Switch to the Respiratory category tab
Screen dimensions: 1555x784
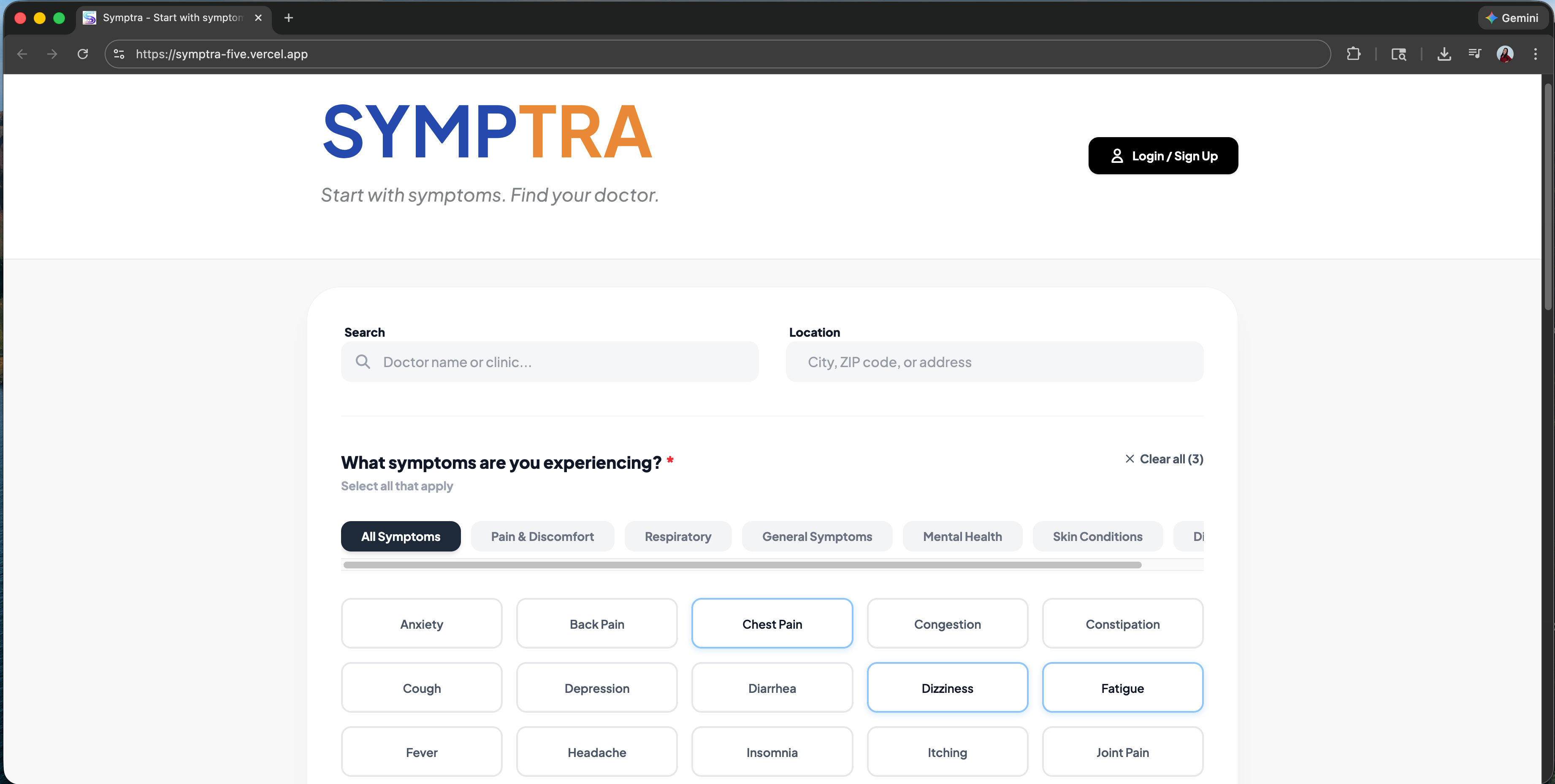pos(677,536)
